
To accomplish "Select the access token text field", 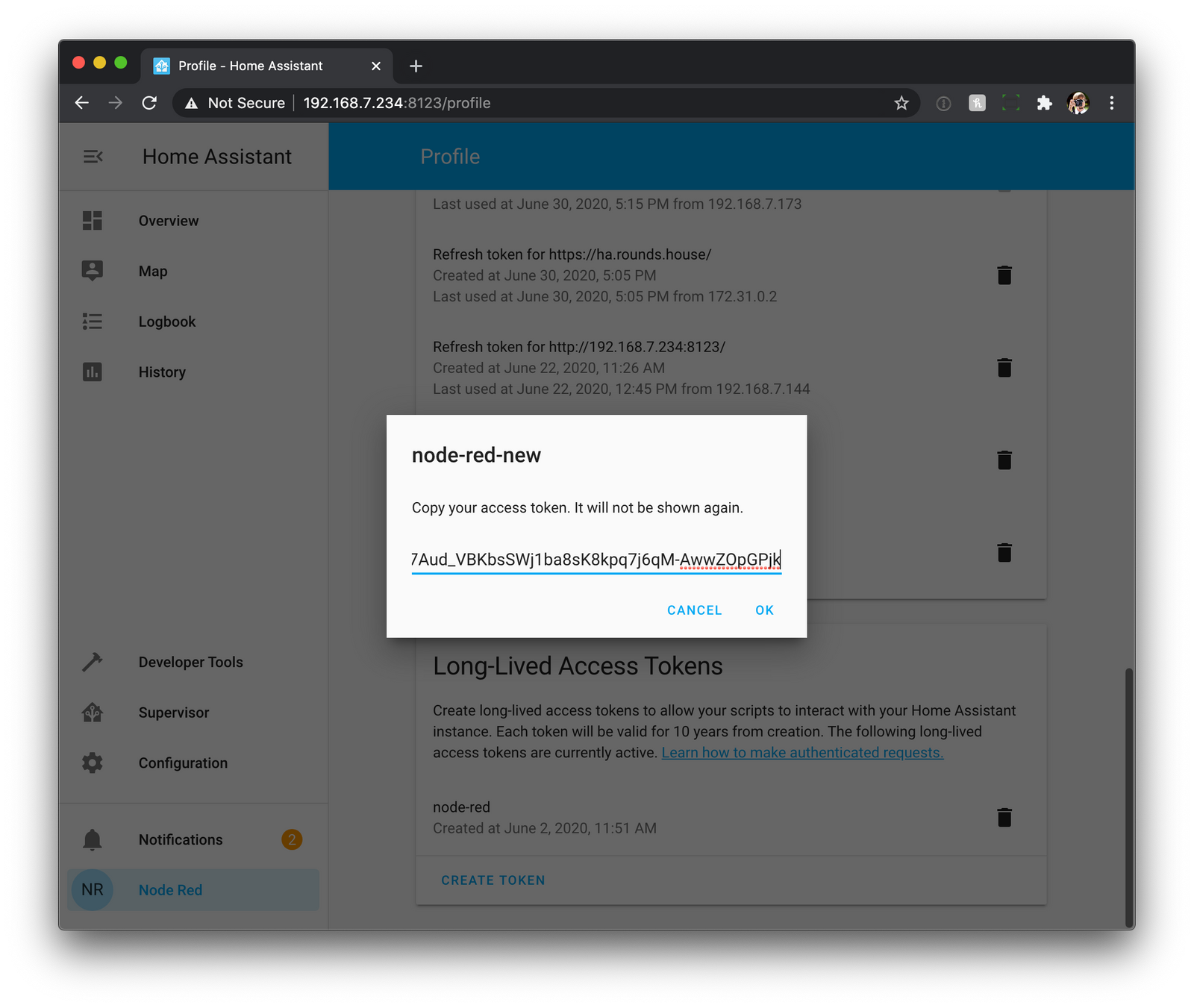I will pos(596,560).
